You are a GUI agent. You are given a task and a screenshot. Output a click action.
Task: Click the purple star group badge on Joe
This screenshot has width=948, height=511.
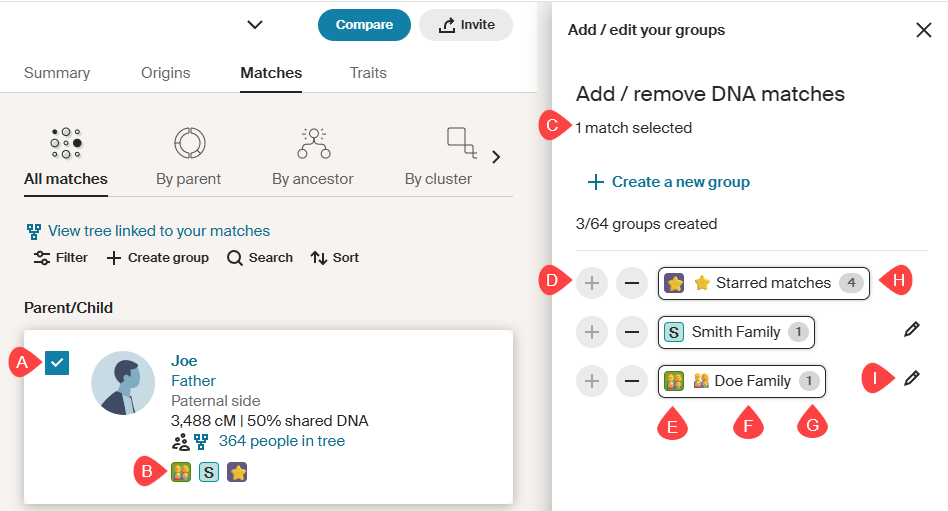237,472
